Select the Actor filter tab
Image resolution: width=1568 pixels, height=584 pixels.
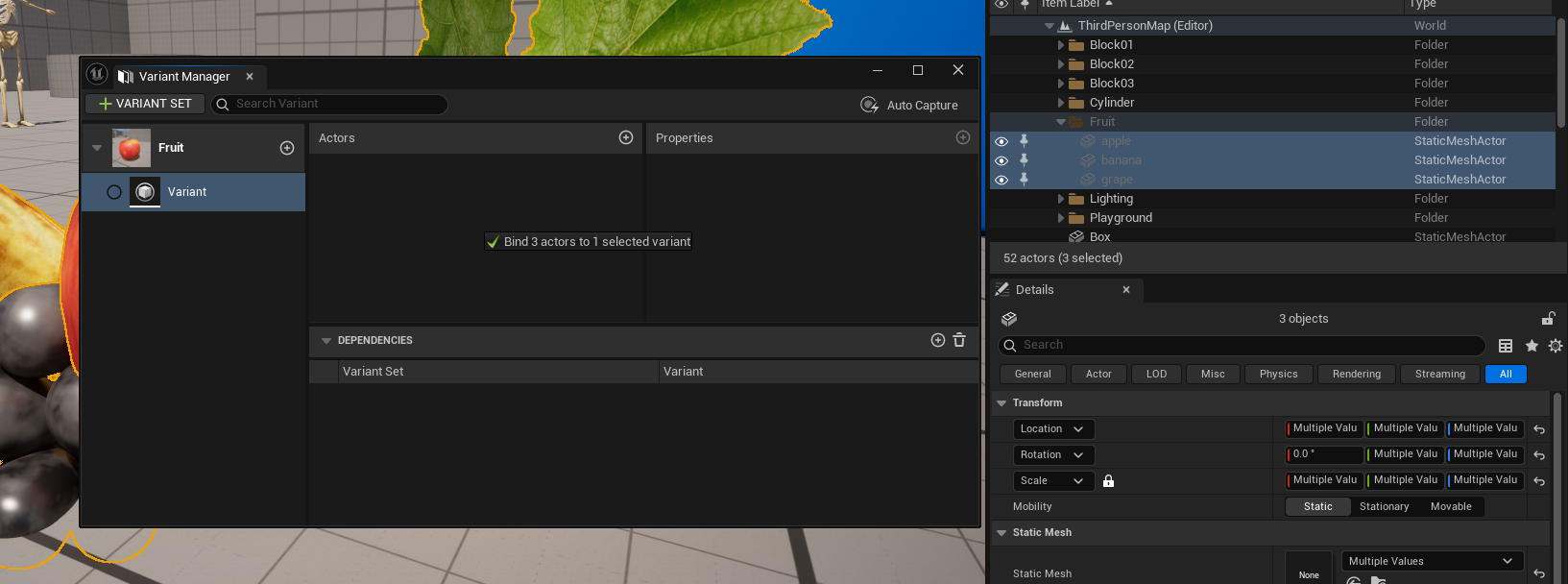(1098, 375)
